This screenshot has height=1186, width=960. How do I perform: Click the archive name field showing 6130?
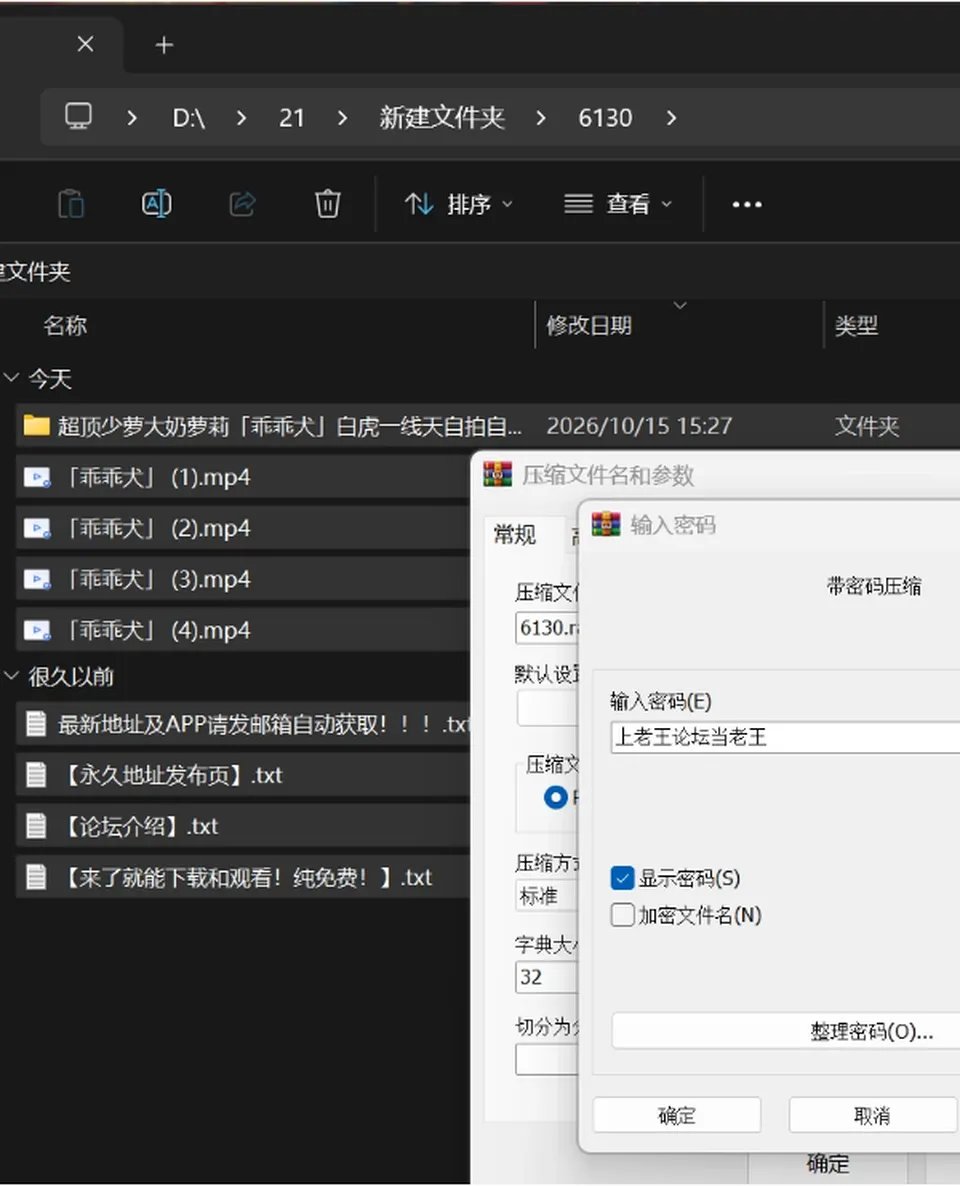coord(547,628)
